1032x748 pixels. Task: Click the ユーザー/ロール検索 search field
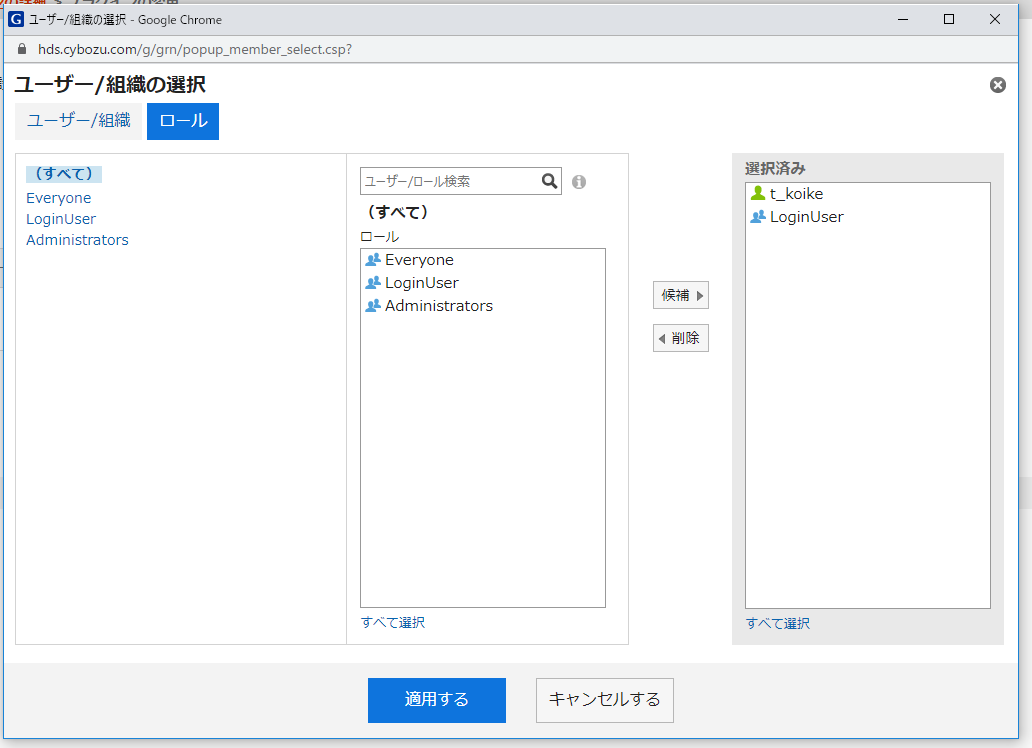(449, 181)
